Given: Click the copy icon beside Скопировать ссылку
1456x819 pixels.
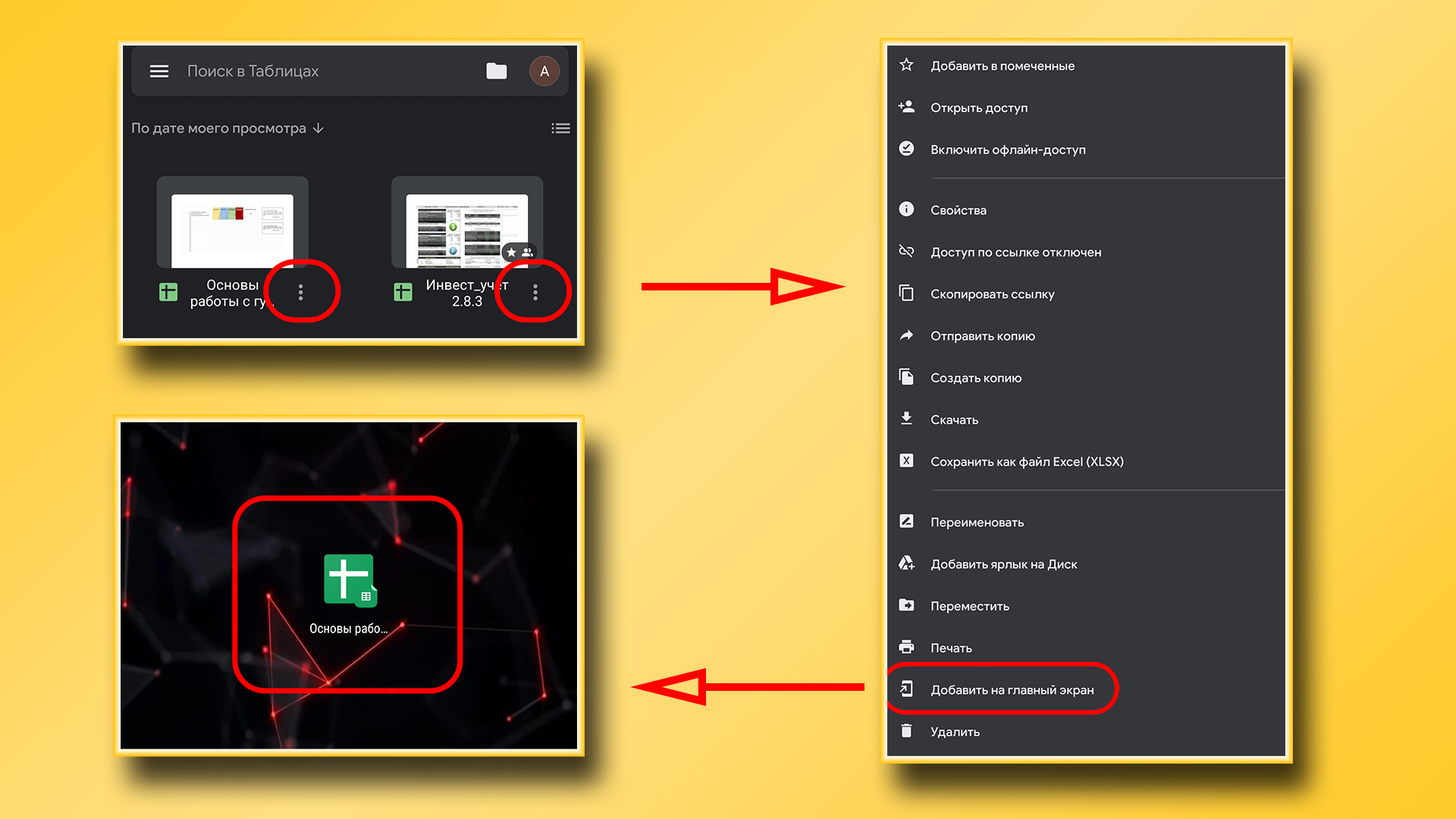Looking at the screenshot, I should point(906,293).
